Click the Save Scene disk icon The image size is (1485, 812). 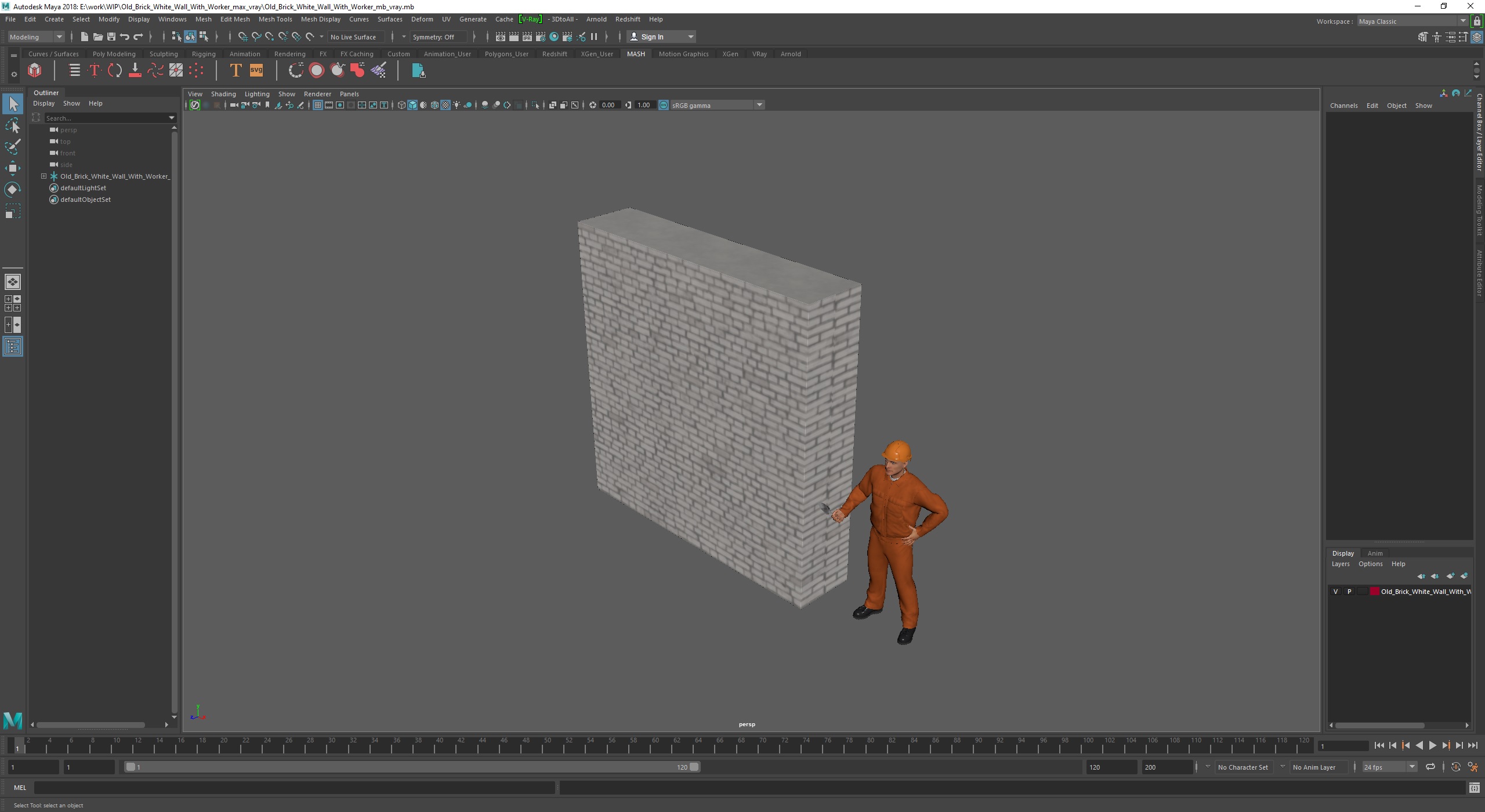point(111,37)
